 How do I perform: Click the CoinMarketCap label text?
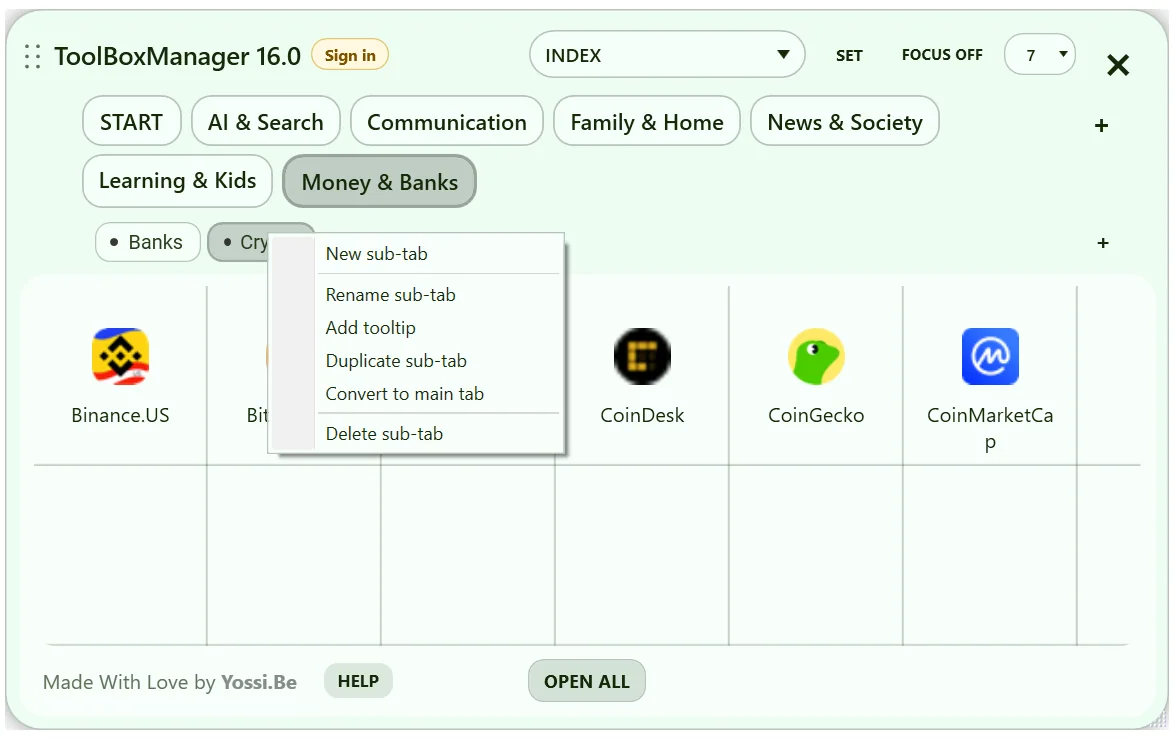(x=990, y=428)
